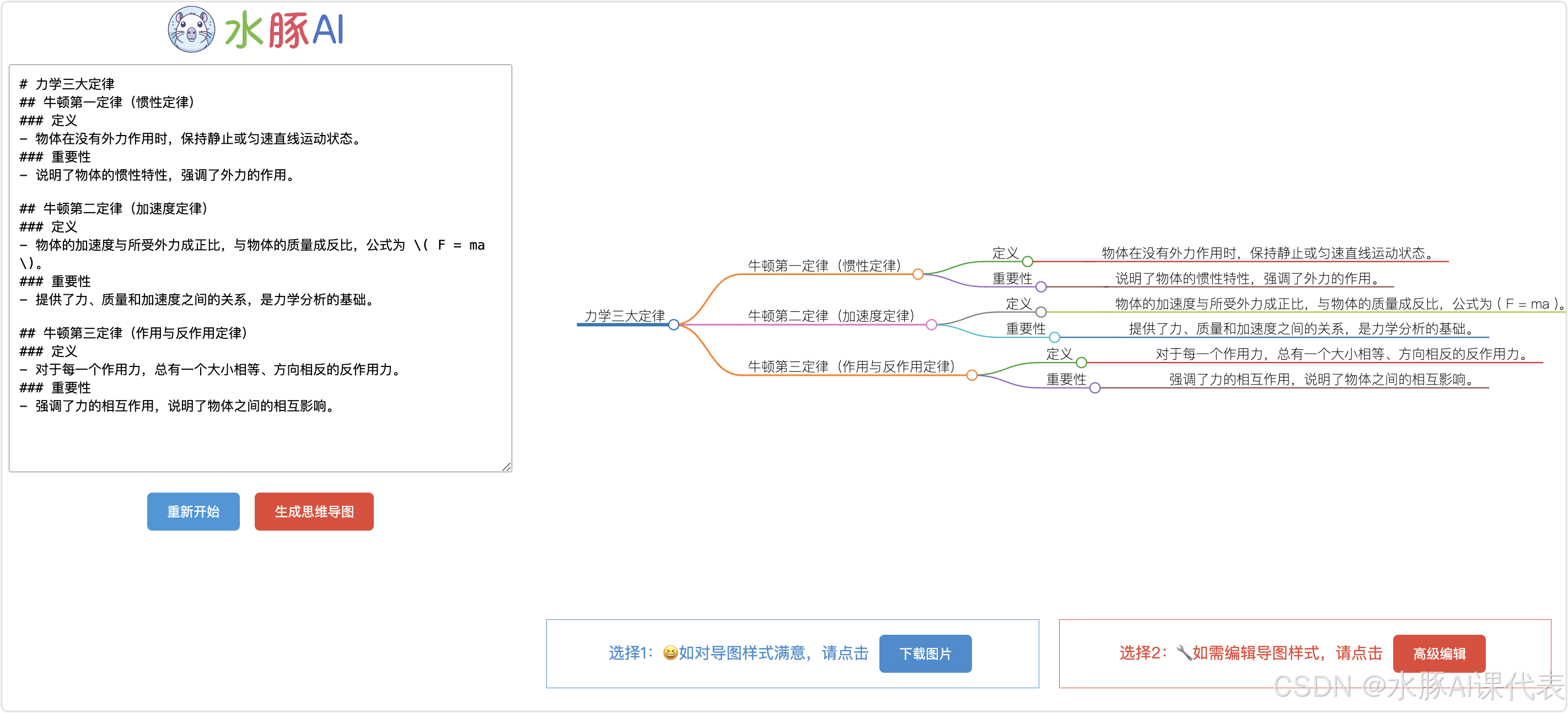1568x713 pixels.
Task: Collapse 牛顿第一定律 branch node circle
Action: (x=918, y=274)
